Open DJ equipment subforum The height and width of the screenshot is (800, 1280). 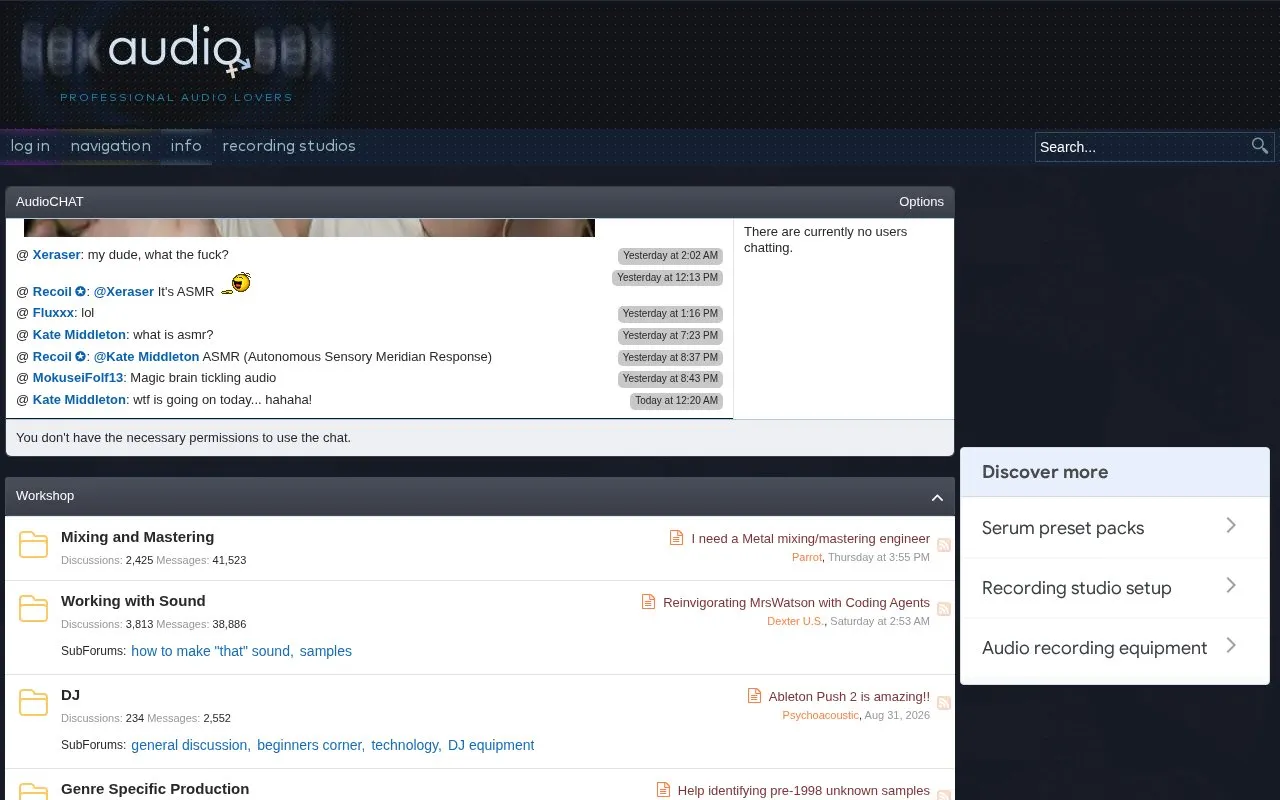(491, 745)
